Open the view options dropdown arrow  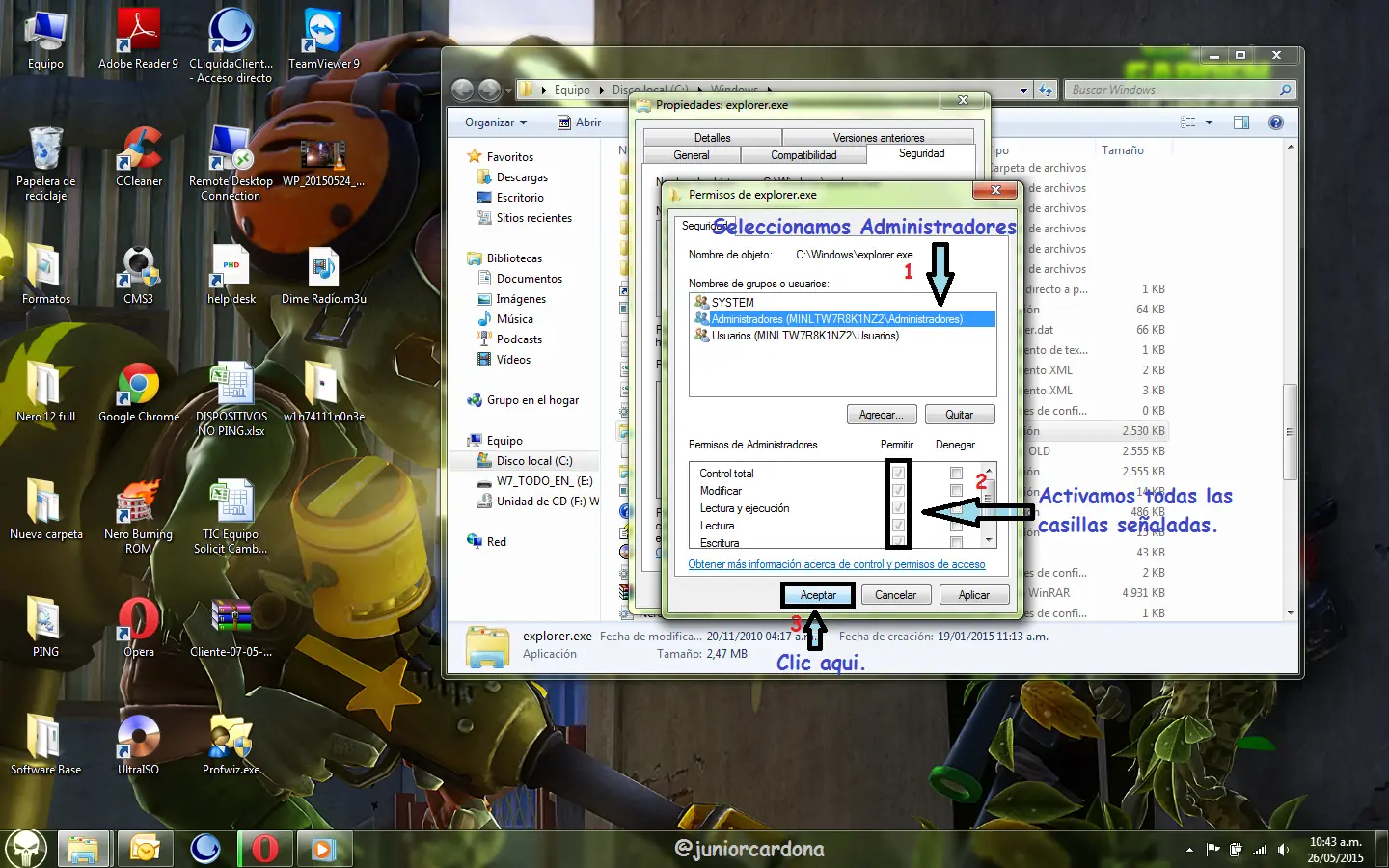[1209, 122]
